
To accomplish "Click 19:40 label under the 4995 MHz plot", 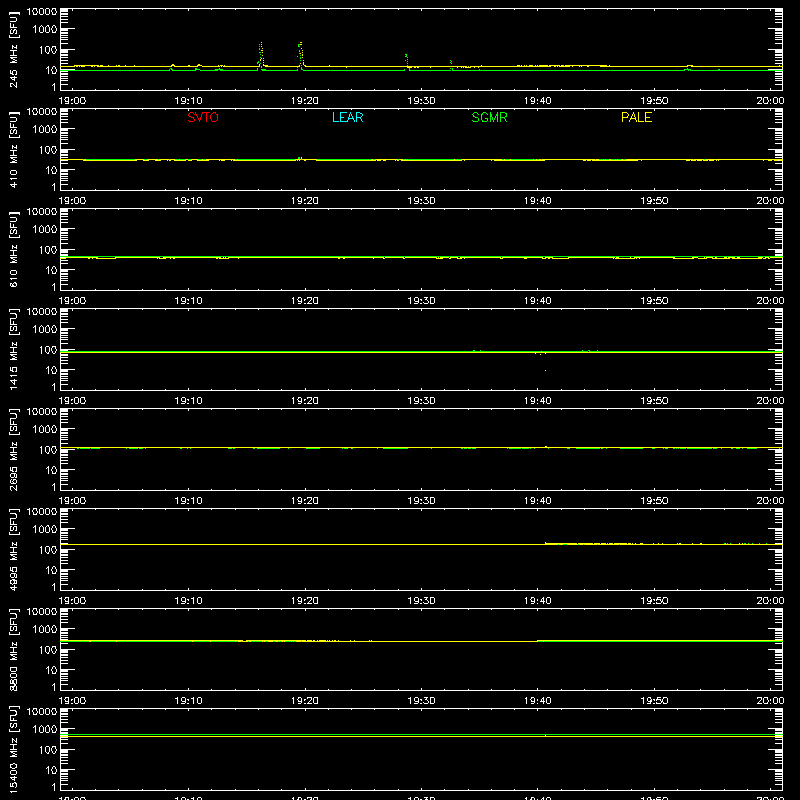I will click(x=538, y=601).
